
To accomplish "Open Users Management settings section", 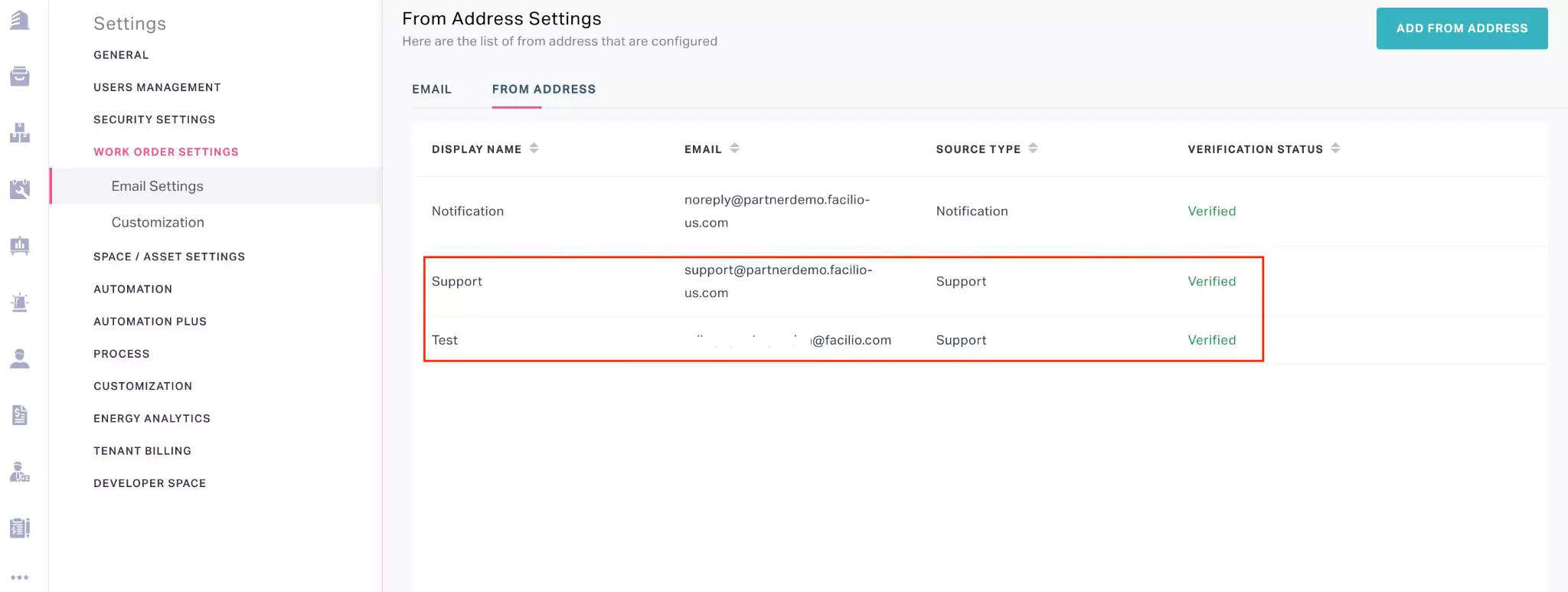I will [157, 87].
